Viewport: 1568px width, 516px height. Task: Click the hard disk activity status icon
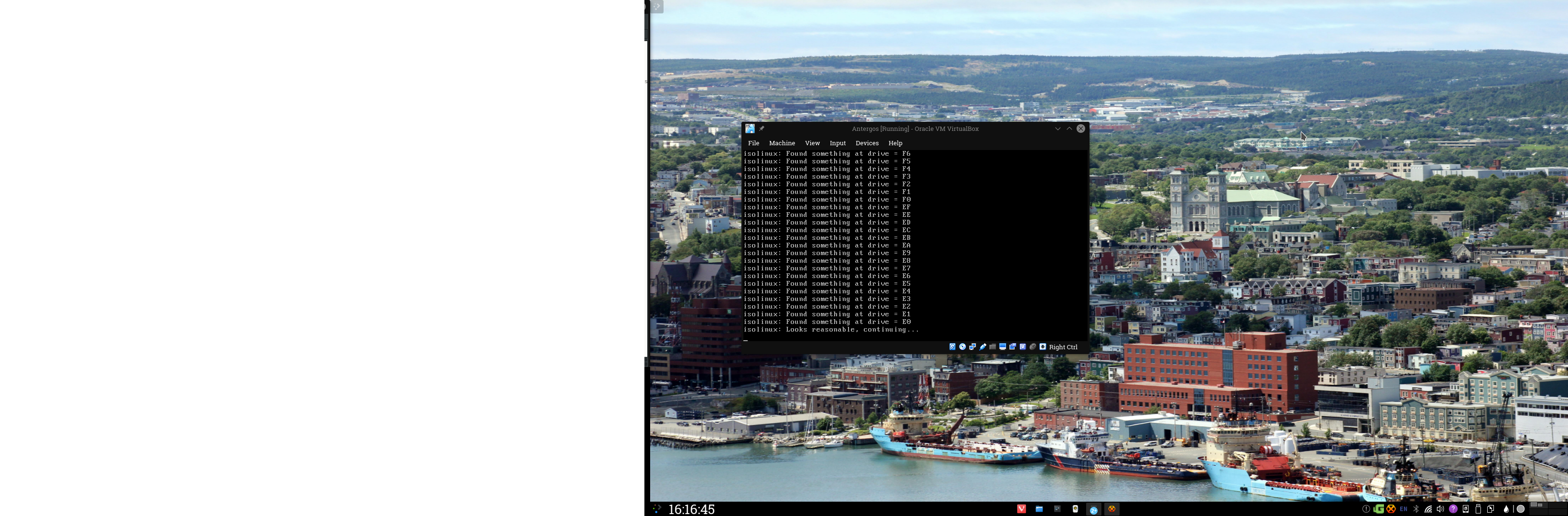tap(953, 347)
